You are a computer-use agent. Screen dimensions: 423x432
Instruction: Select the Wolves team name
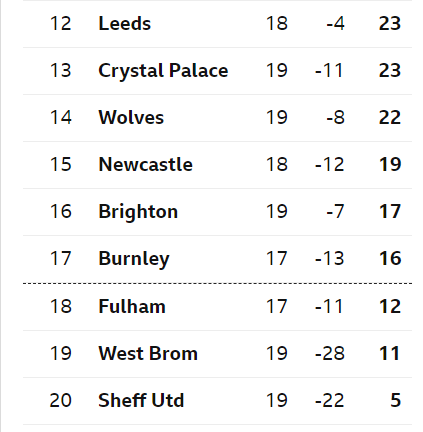131,118
